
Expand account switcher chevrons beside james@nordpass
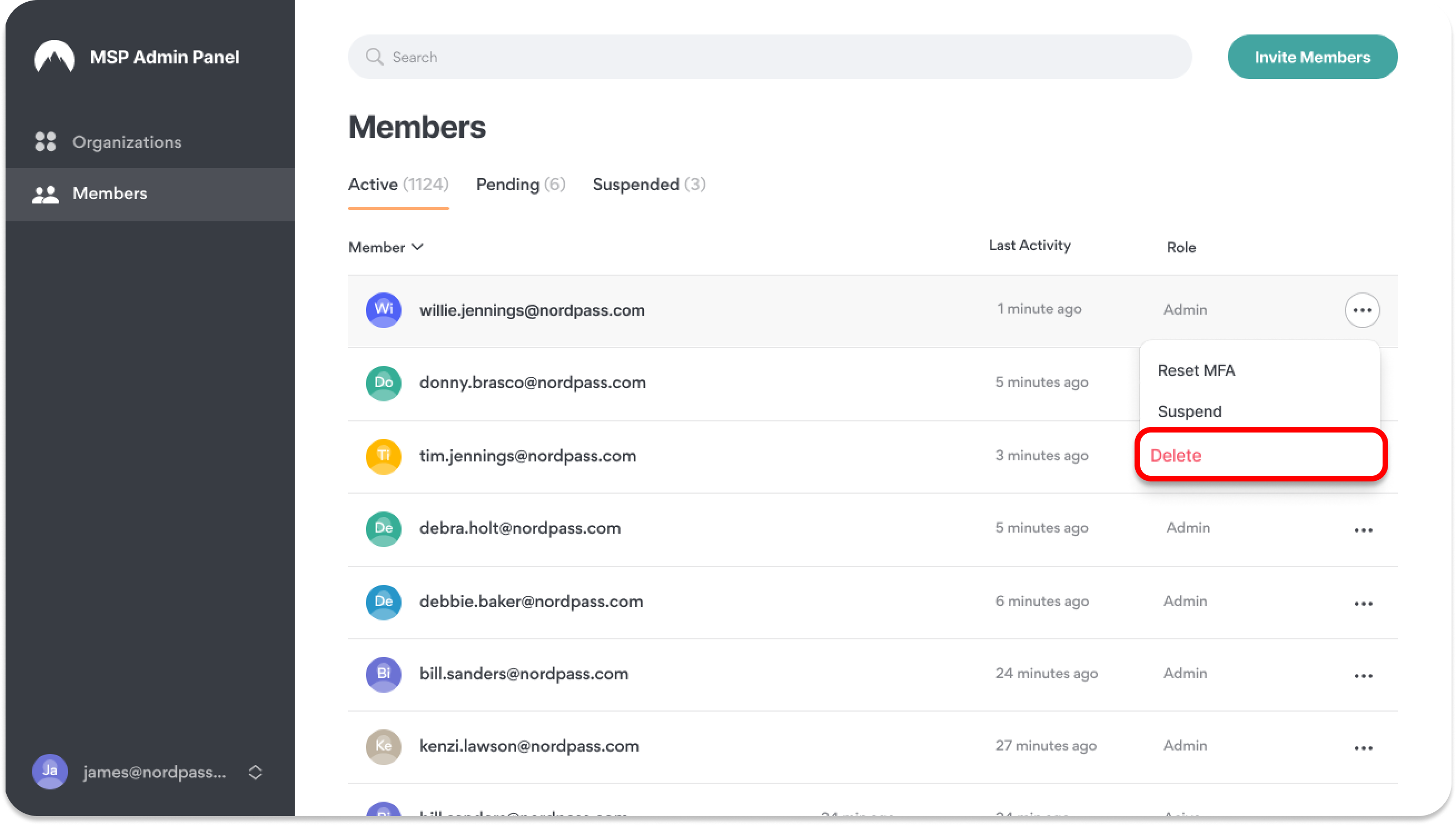pos(255,772)
